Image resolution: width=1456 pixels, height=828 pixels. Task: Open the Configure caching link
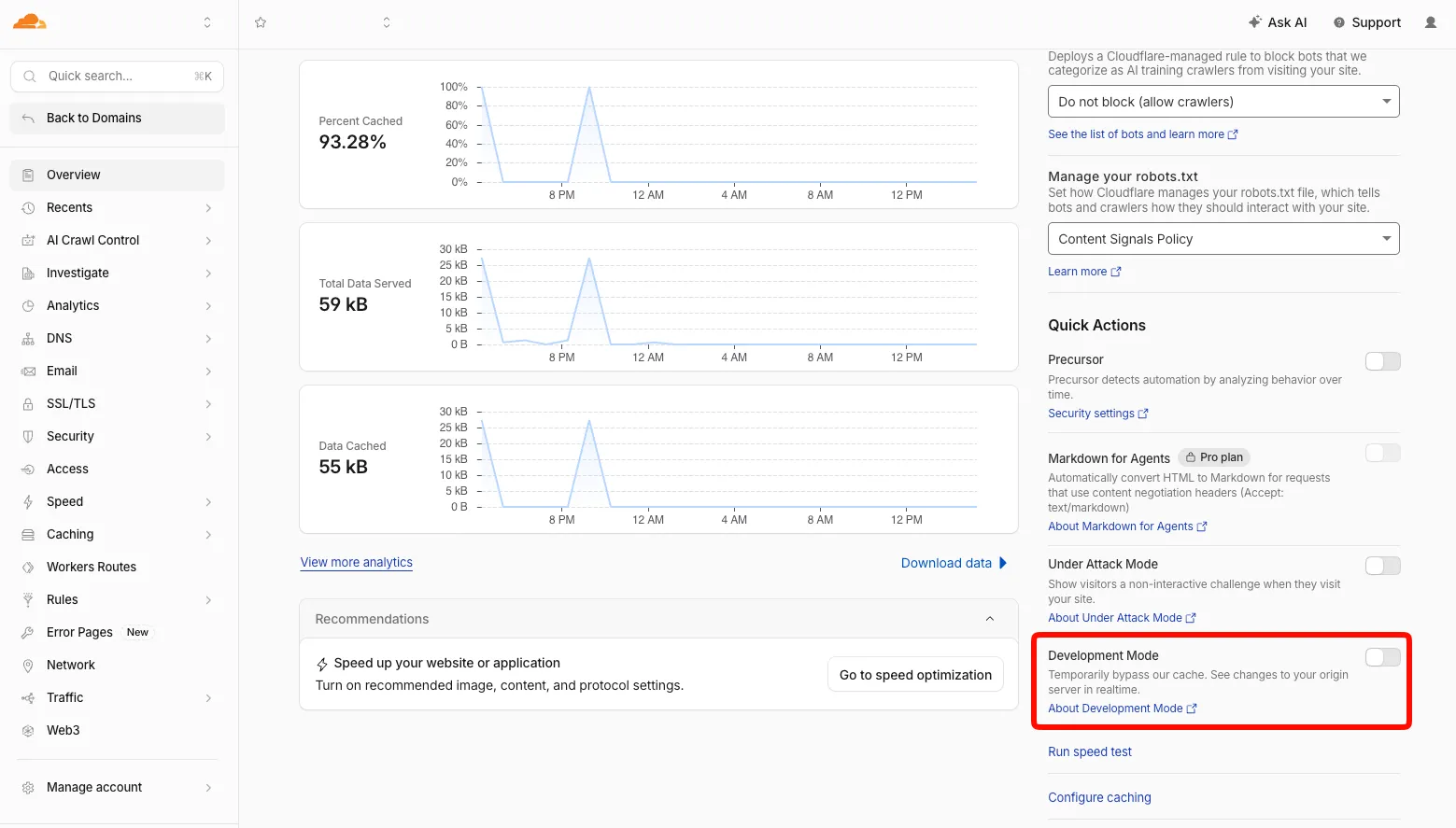point(1099,797)
